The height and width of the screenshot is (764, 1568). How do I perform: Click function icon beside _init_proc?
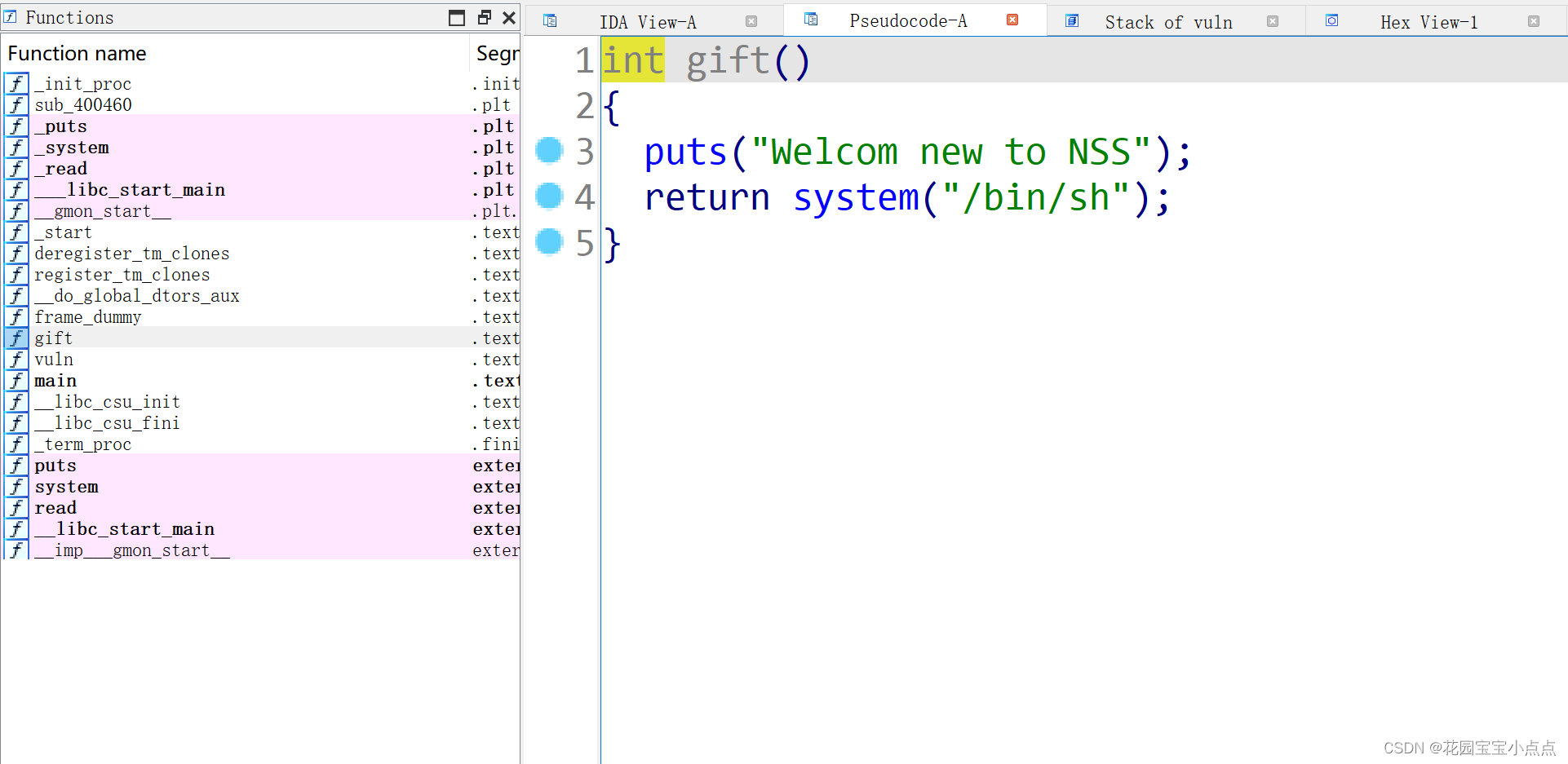16,84
